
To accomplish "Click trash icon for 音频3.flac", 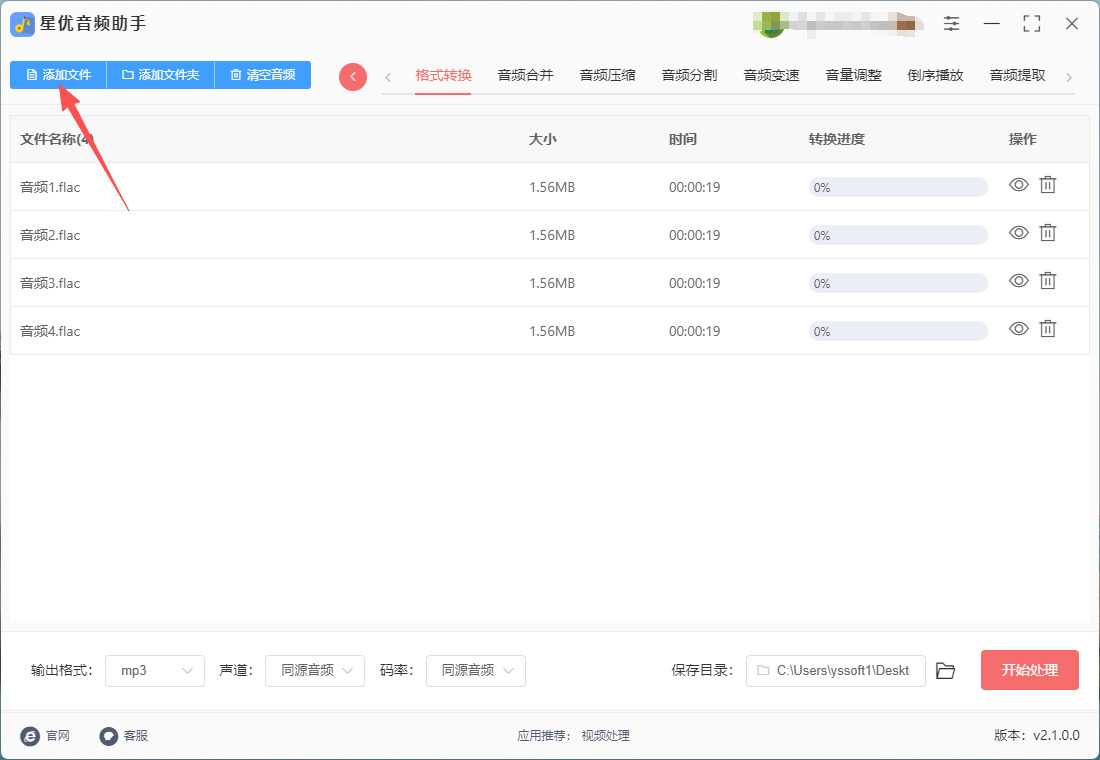I will tap(1047, 281).
